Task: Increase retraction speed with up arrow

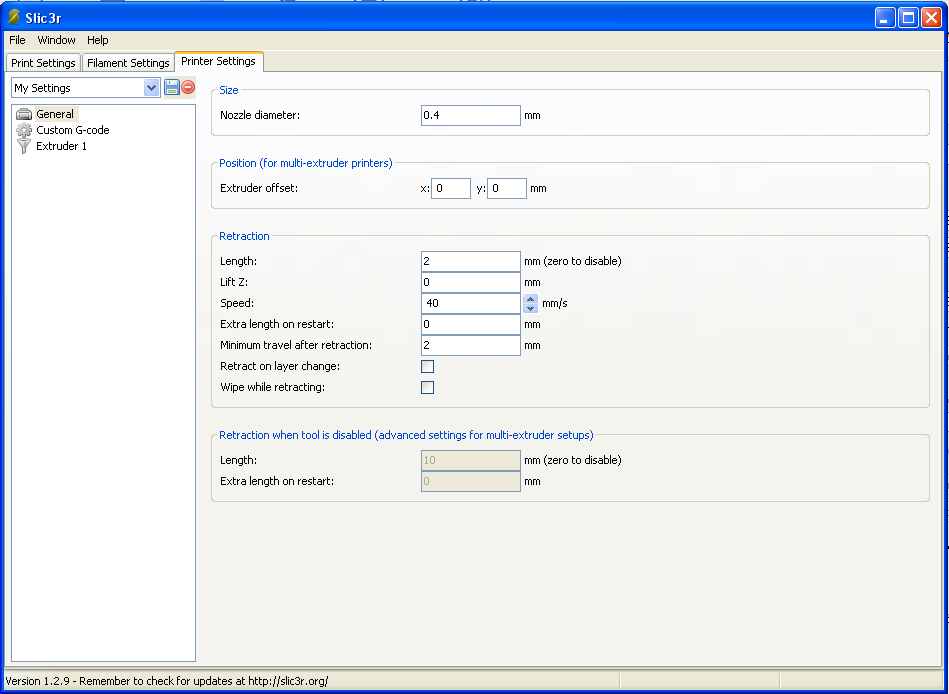Action: click(x=531, y=298)
